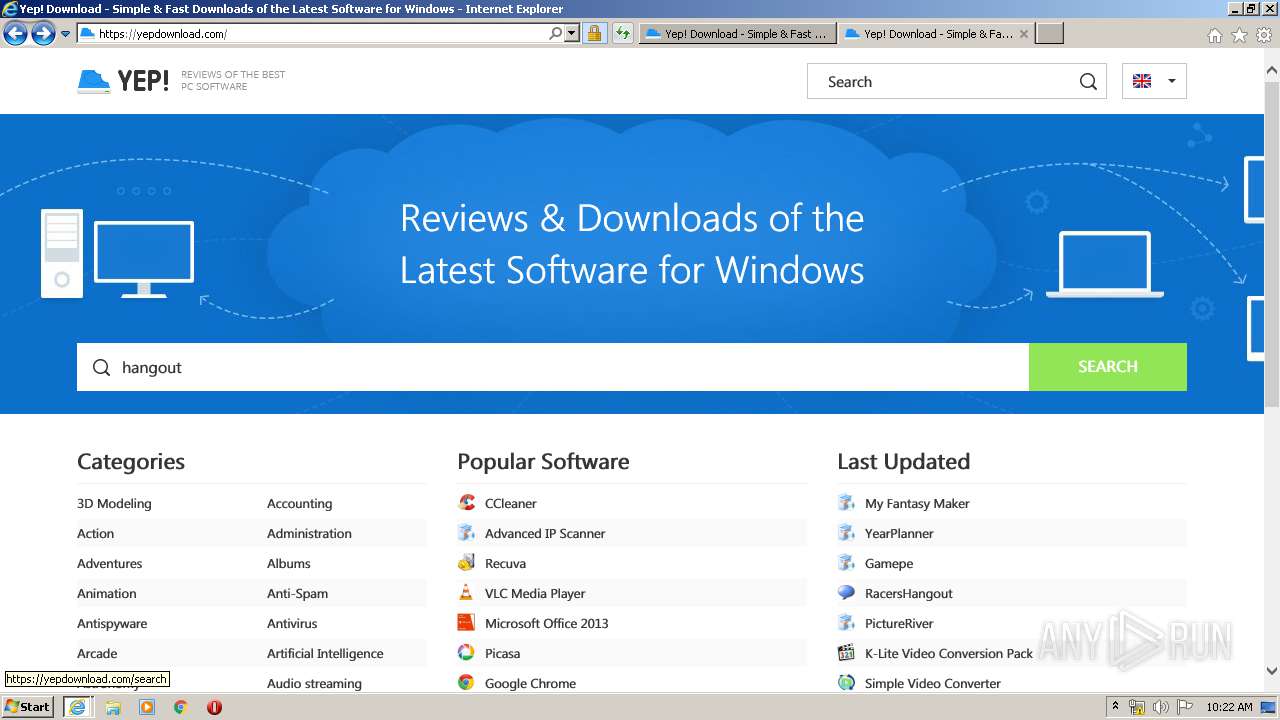The height and width of the screenshot is (720, 1280).
Task: Open the IE Tools gear icon
Action: [1264, 35]
